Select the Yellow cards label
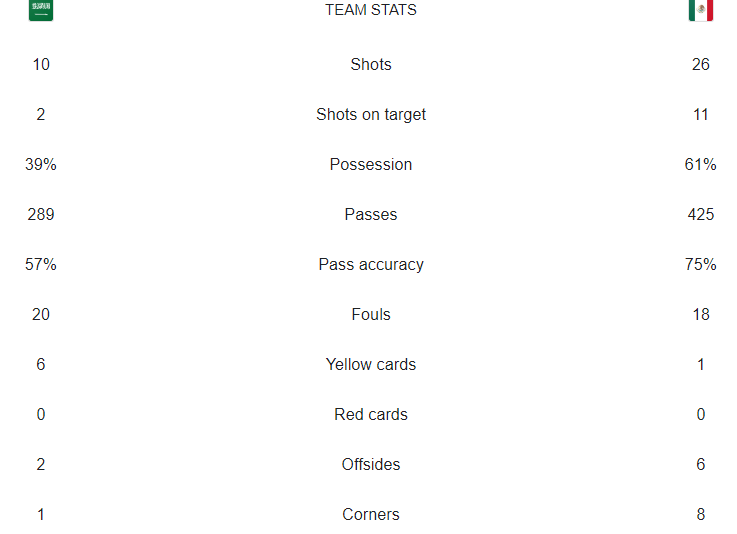The width and height of the screenshot is (737, 534). tap(371, 364)
